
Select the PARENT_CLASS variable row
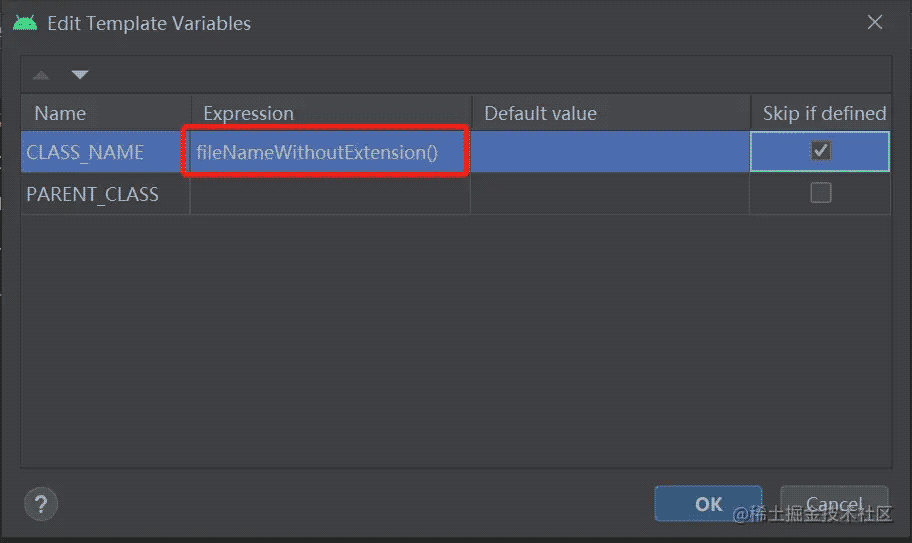click(x=92, y=194)
